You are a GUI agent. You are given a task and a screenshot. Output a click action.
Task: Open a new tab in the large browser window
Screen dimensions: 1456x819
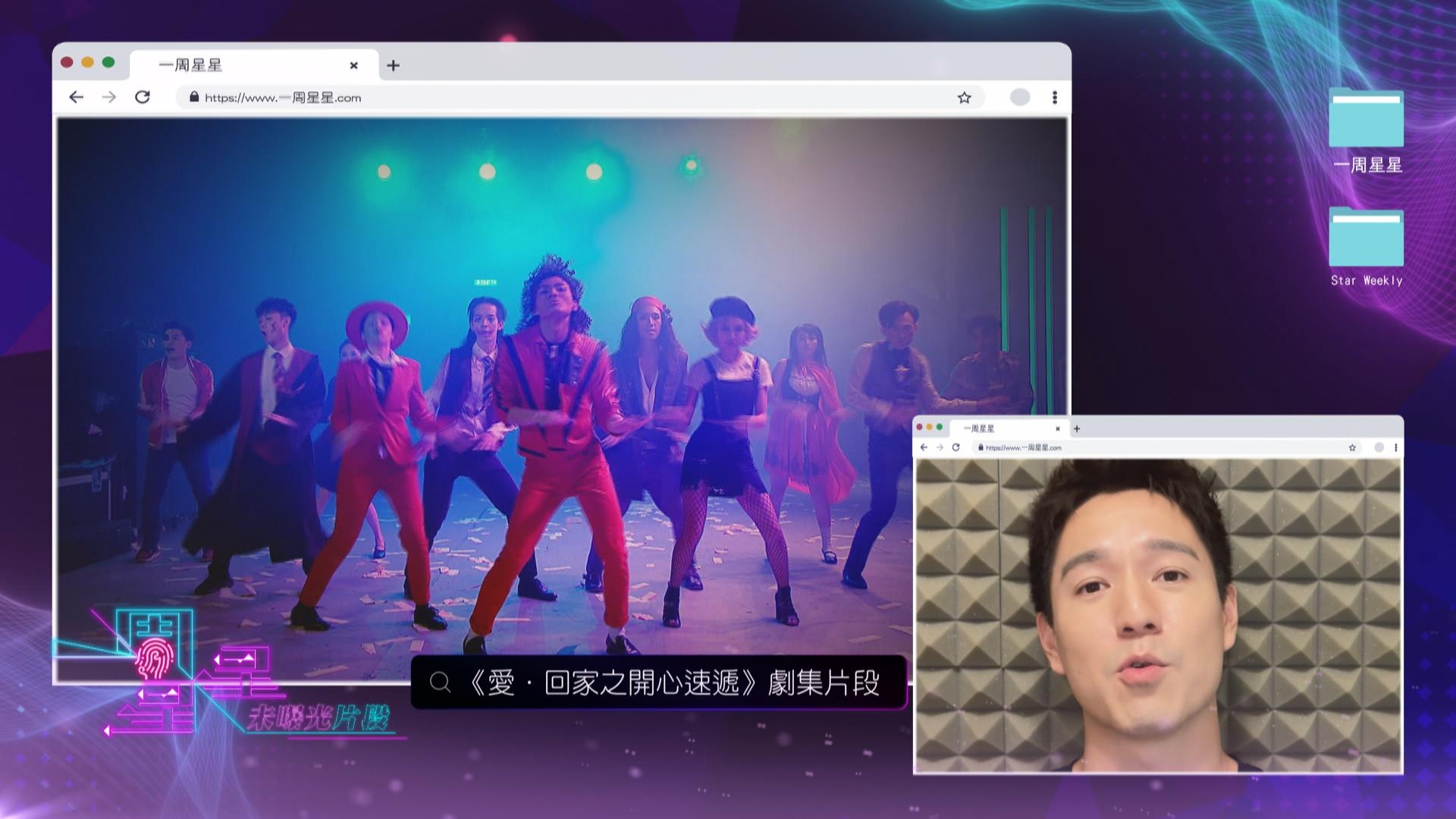point(393,65)
